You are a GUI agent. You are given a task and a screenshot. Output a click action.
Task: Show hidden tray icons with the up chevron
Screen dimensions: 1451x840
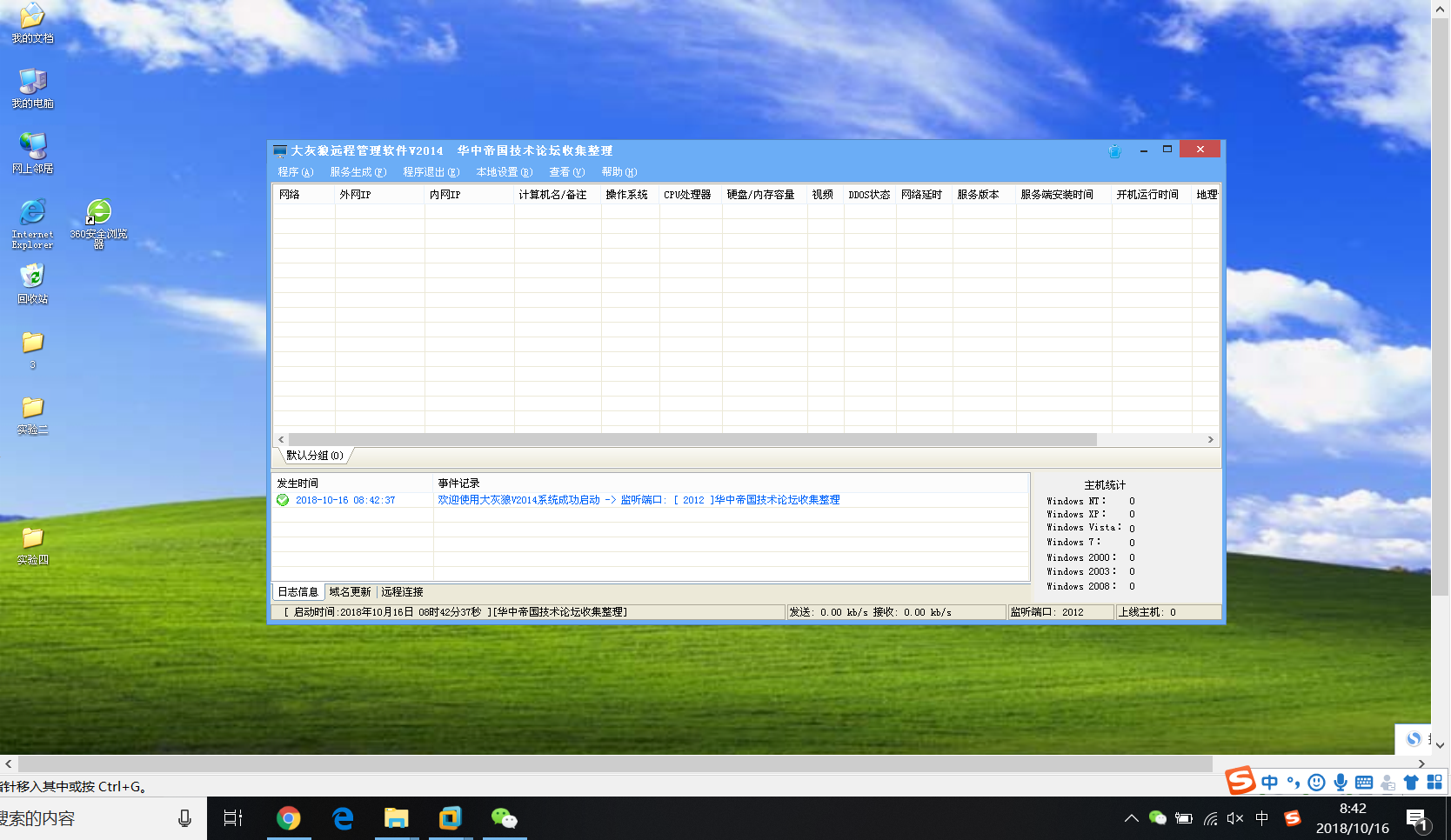coord(1131,818)
